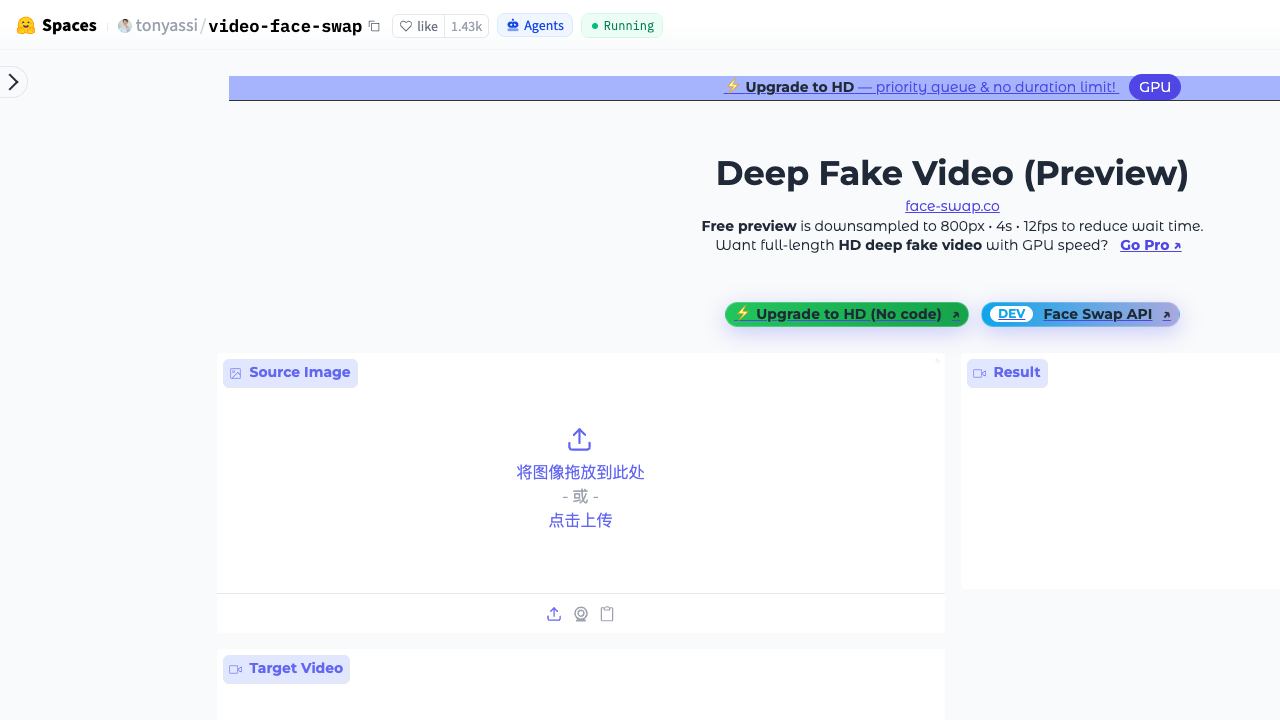Click the Result panel label
The image size is (1280, 720).
tap(1007, 373)
